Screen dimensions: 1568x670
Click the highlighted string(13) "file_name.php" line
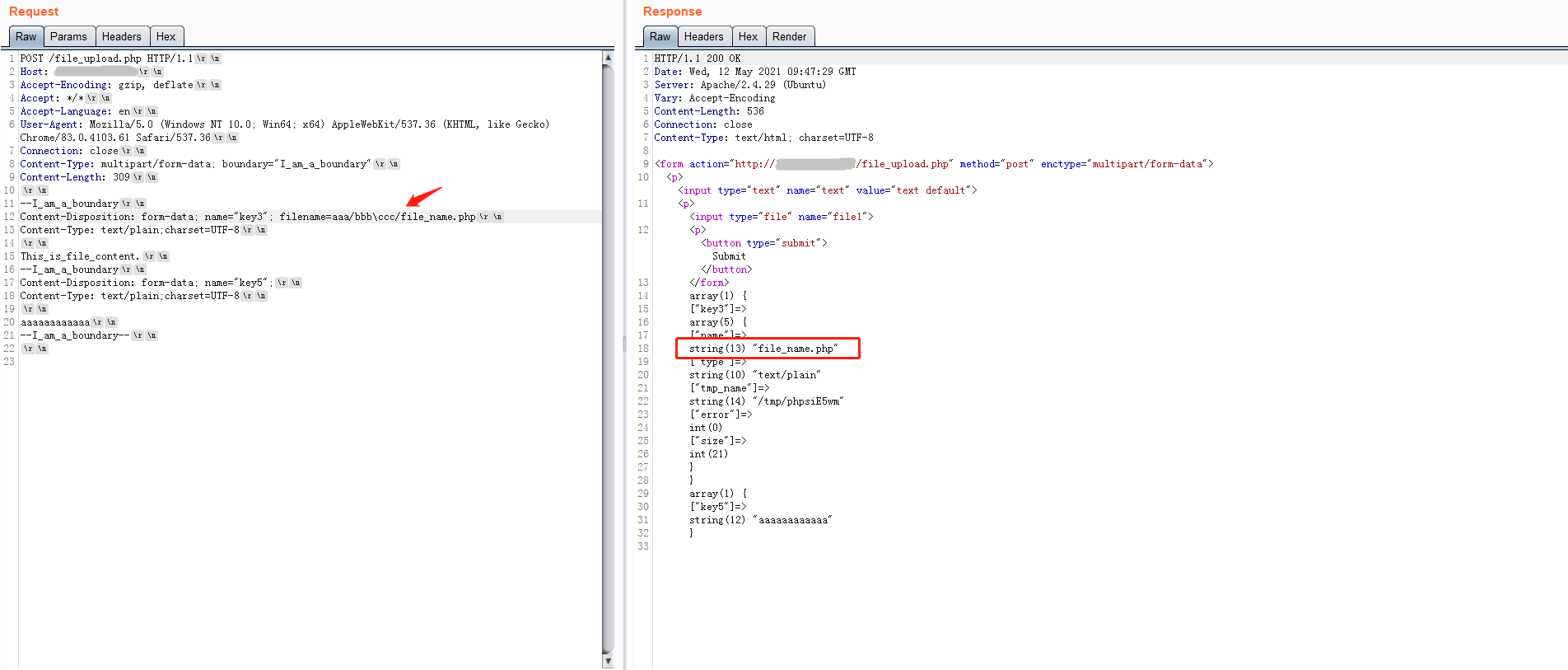point(763,349)
